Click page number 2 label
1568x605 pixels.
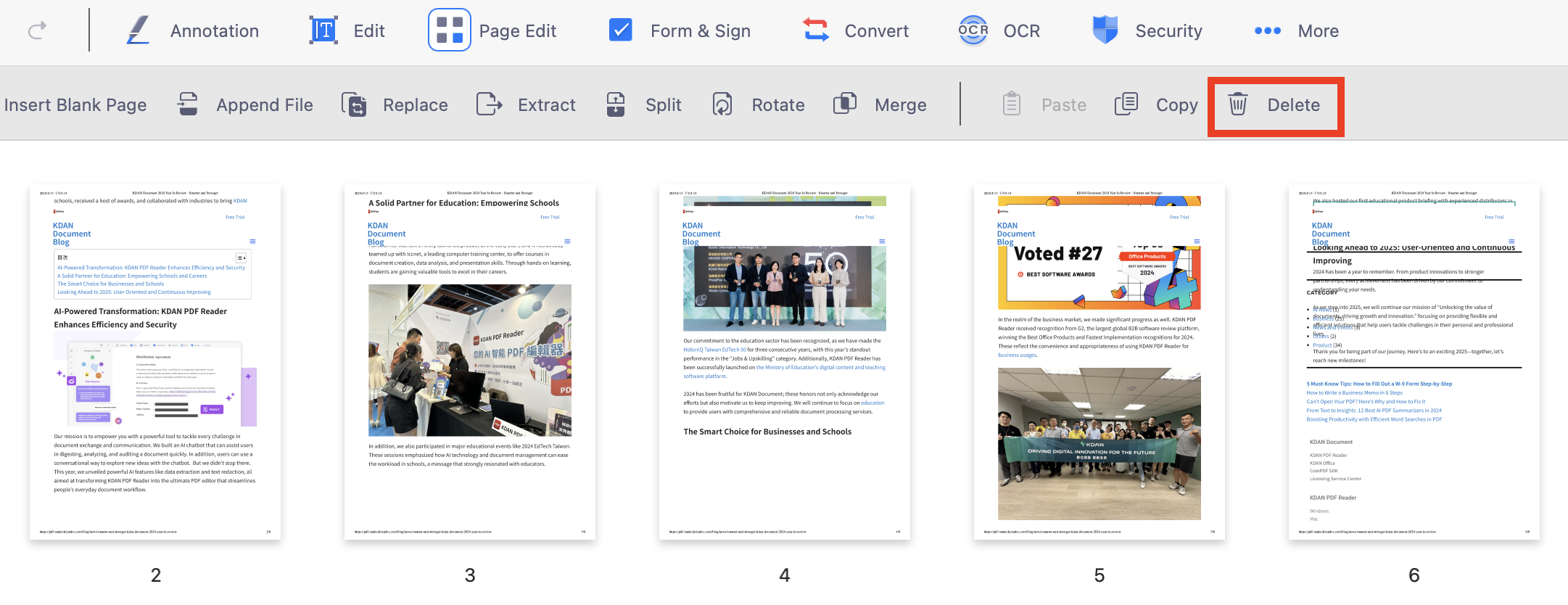point(156,575)
